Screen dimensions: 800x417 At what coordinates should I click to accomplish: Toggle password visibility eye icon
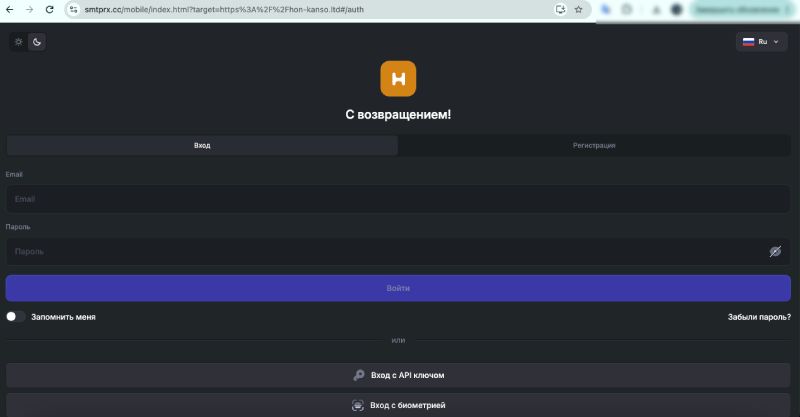[x=775, y=251]
